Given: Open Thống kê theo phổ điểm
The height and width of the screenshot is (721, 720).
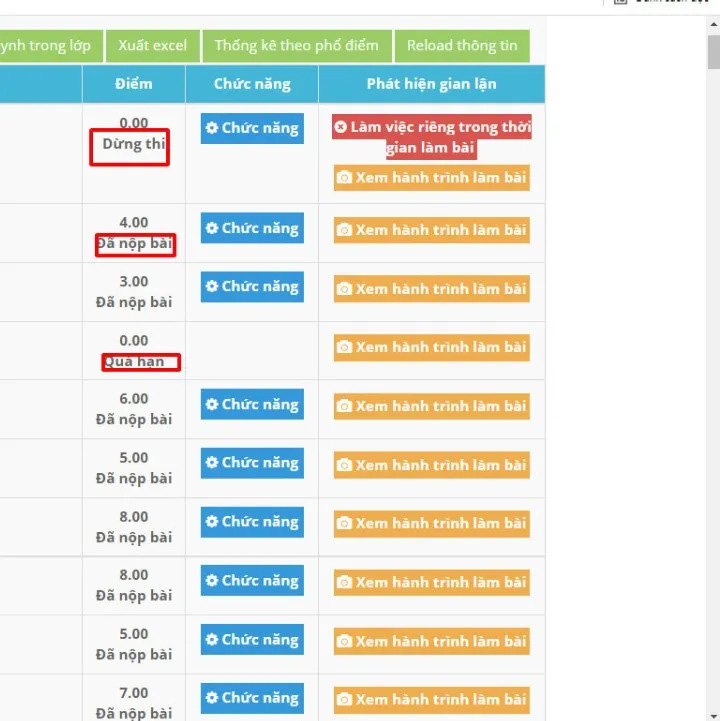Looking at the screenshot, I should (296, 46).
